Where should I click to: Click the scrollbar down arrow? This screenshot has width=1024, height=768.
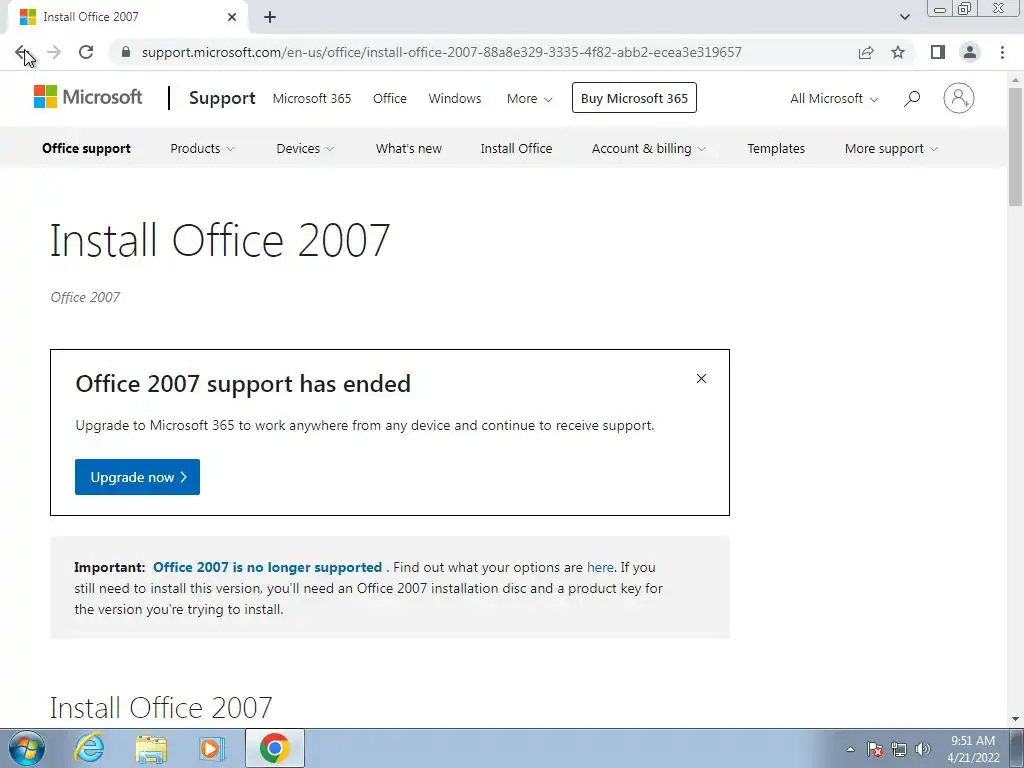1015,719
